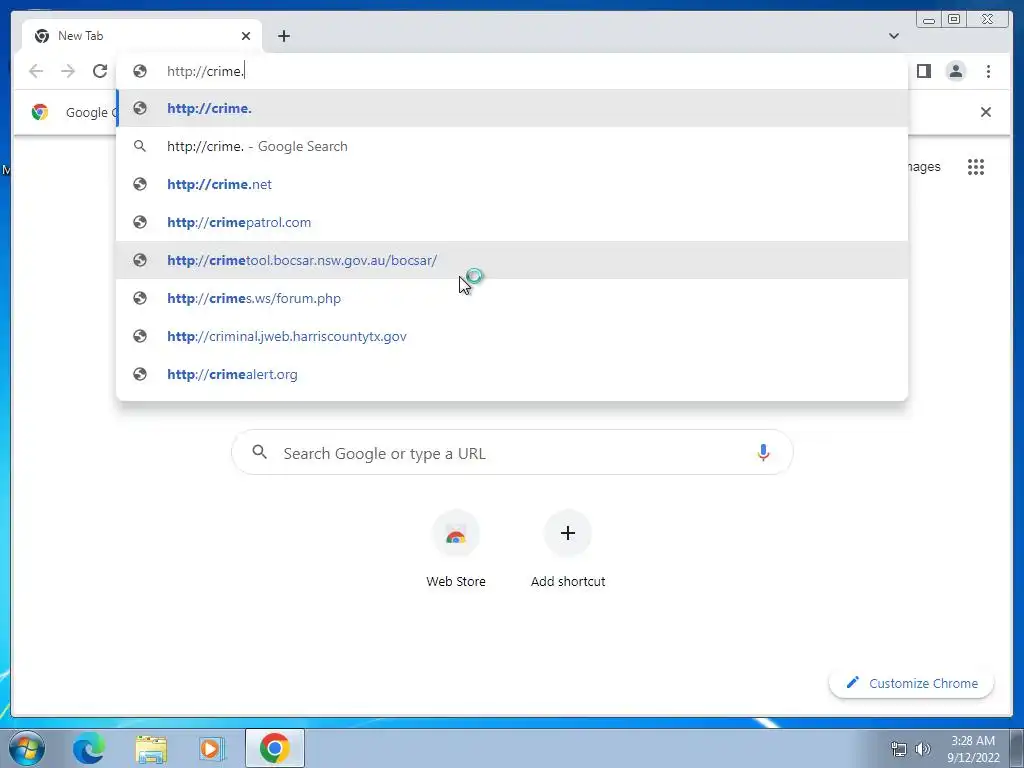Expand the tab search chevron

click(893, 36)
